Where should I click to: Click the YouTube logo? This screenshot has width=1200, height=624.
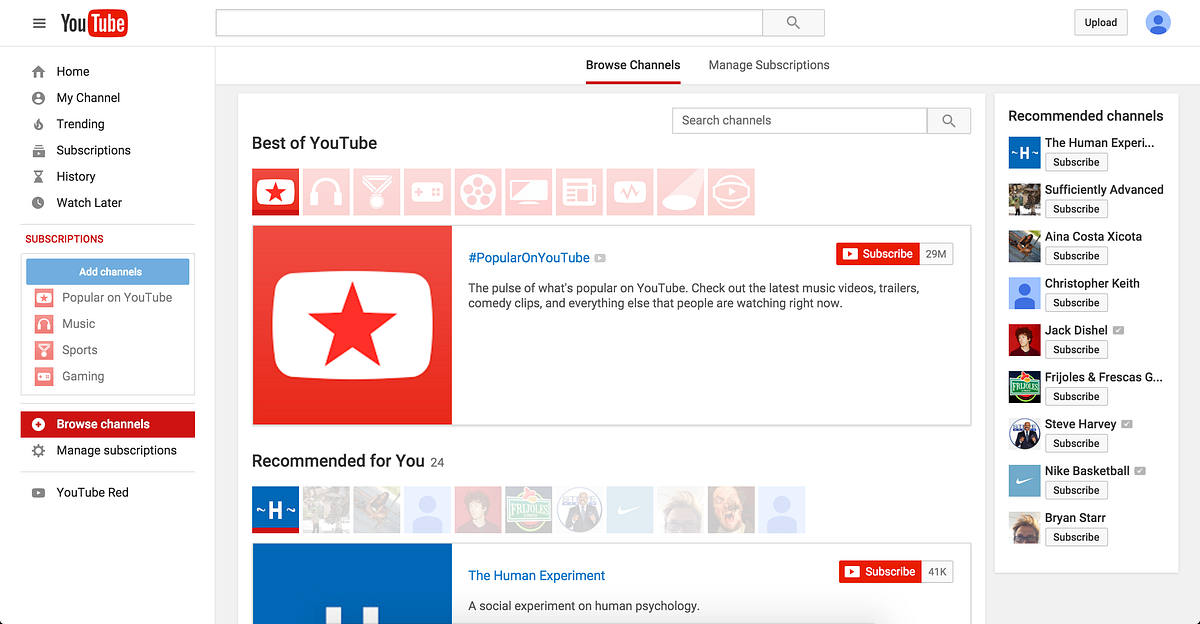(x=94, y=23)
